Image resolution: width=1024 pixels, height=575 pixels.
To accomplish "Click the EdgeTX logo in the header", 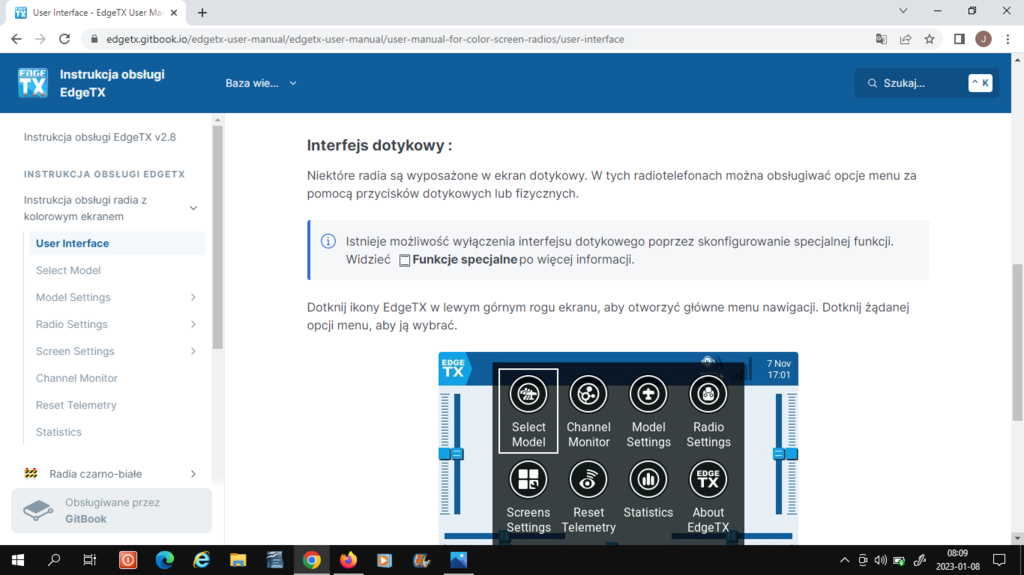I will [33, 83].
